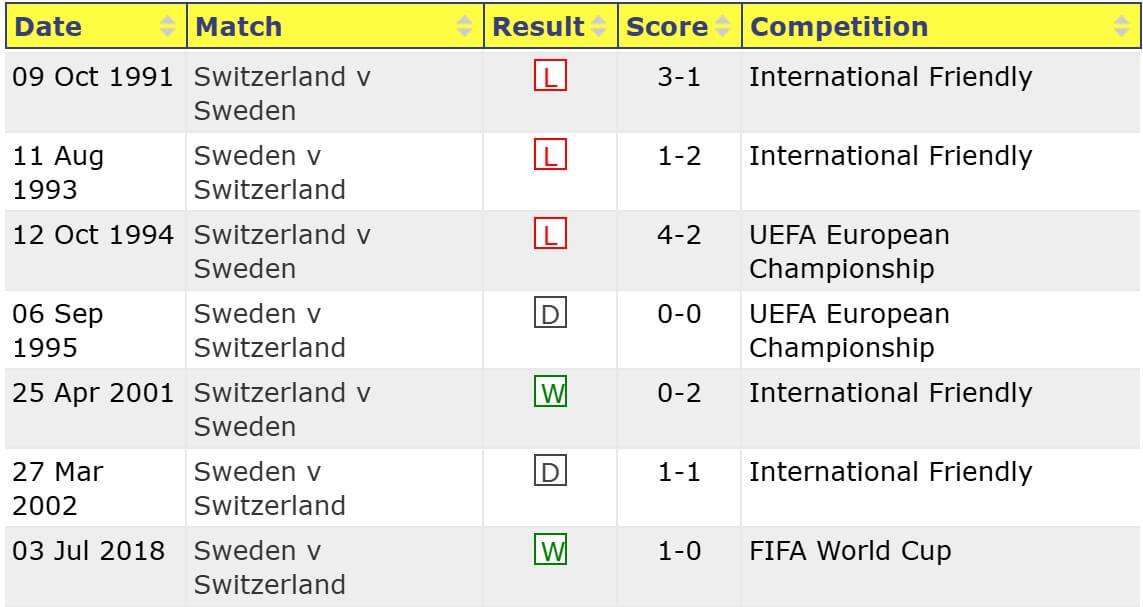Click the 25 Apr 2001 Switzerland v Sweden match
This screenshot has width=1143, height=607.
pyautogui.click(x=282, y=409)
